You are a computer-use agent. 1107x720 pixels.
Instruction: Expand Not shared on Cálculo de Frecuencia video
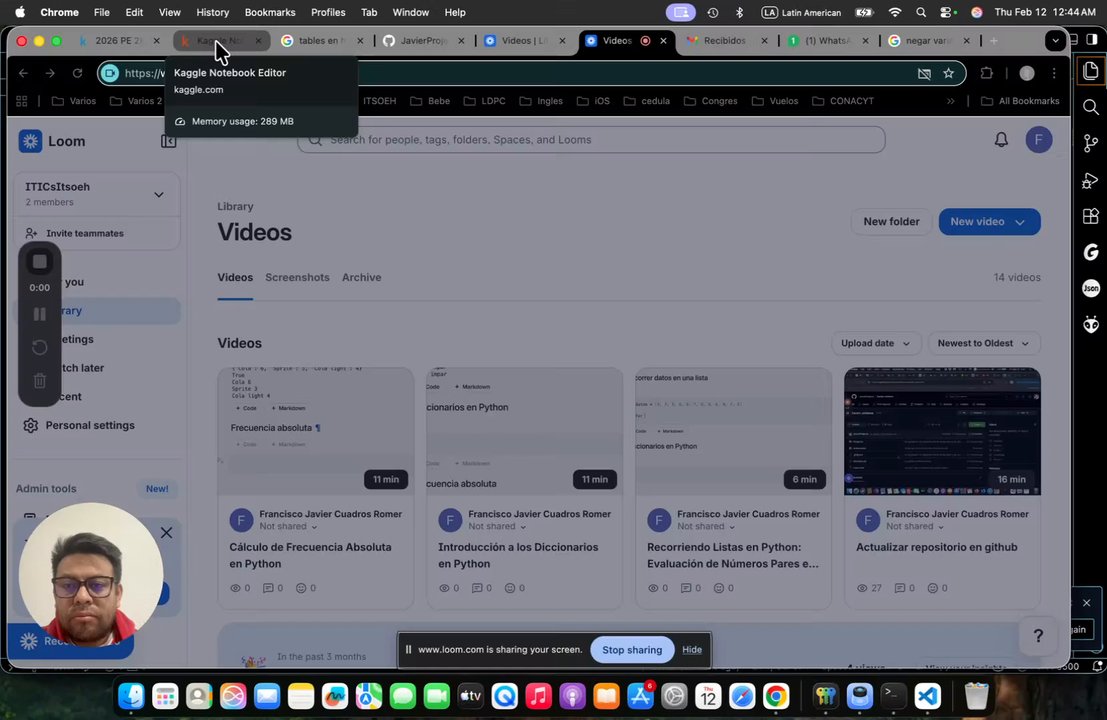click(x=288, y=527)
